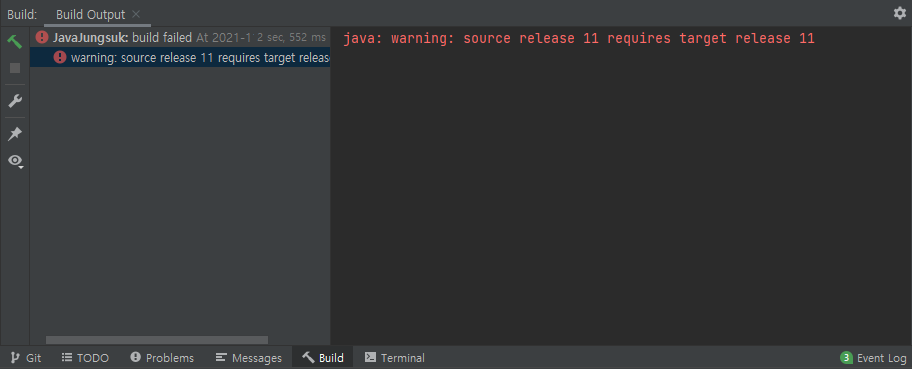Click the horizontal scrollbar in build tree
The width and height of the screenshot is (912, 369).
tap(157, 340)
